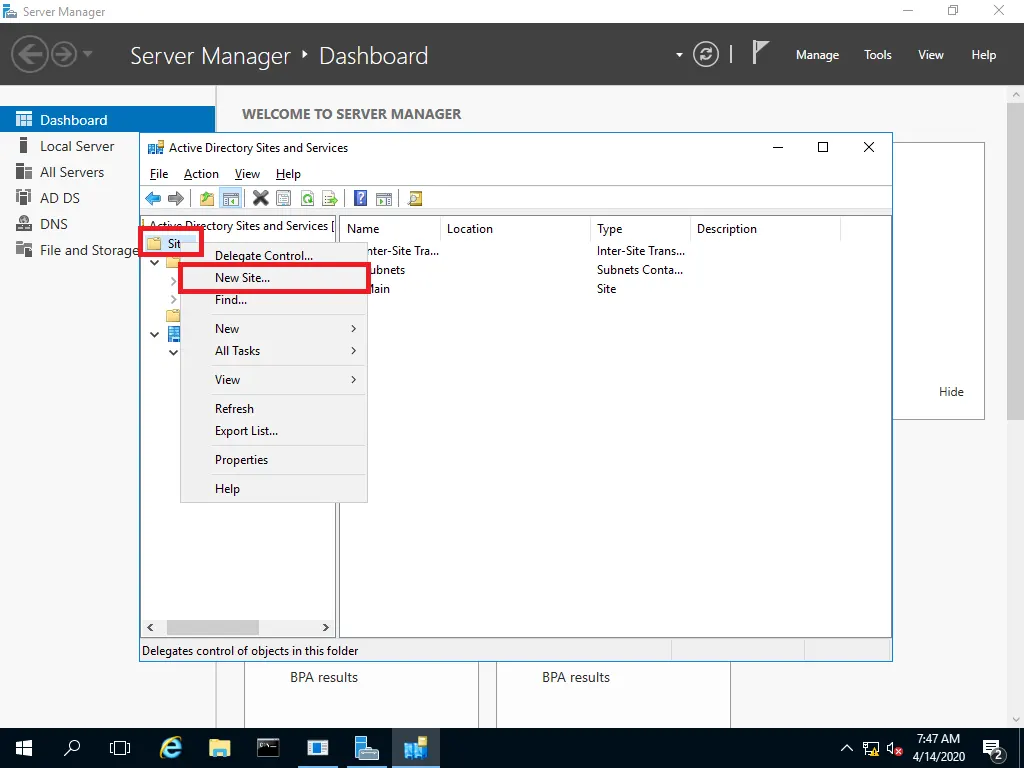Click the Hide link in welcome tile
The image size is (1024, 768).
tap(951, 392)
